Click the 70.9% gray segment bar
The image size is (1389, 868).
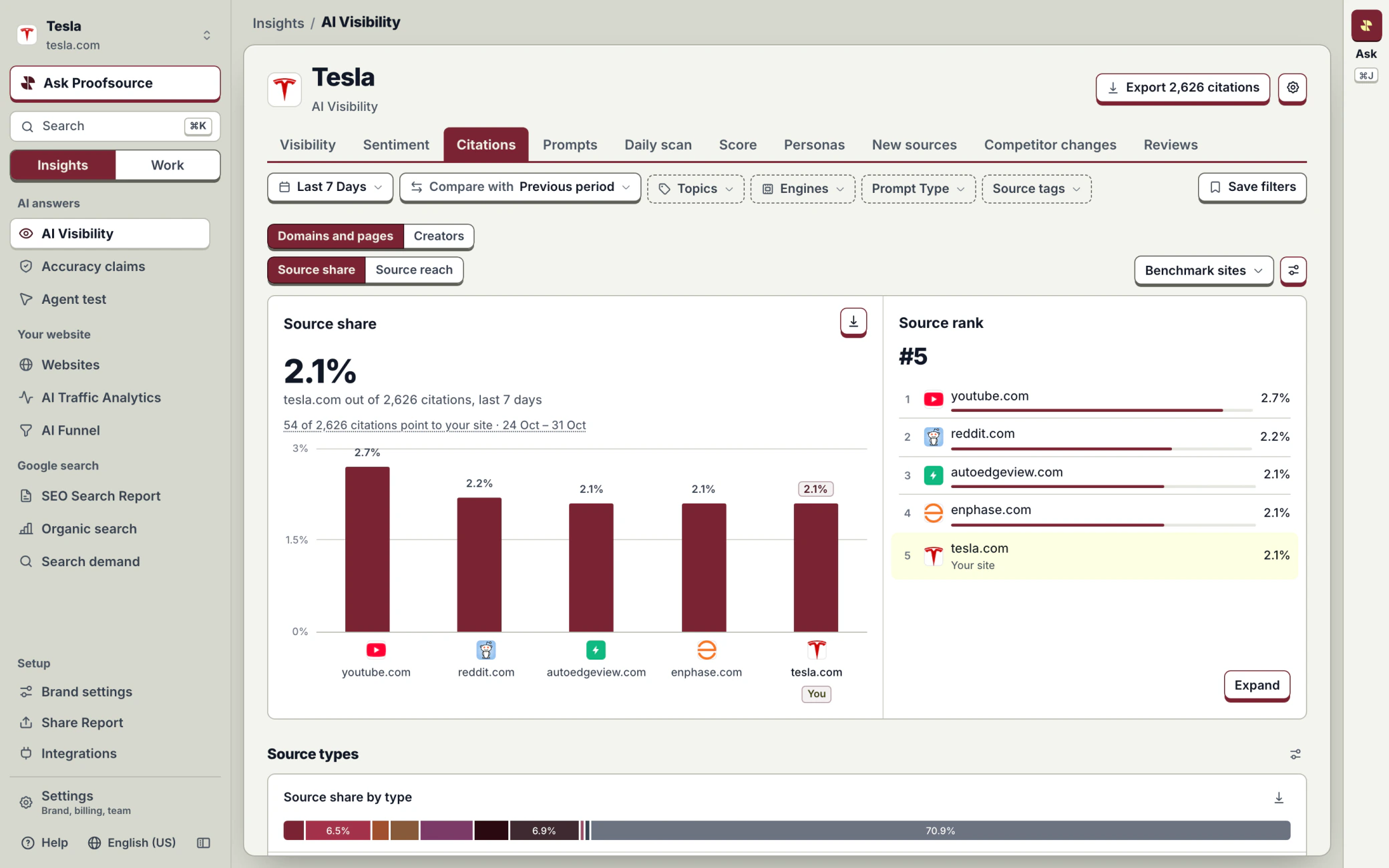pyautogui.click(x=940, y=831)
